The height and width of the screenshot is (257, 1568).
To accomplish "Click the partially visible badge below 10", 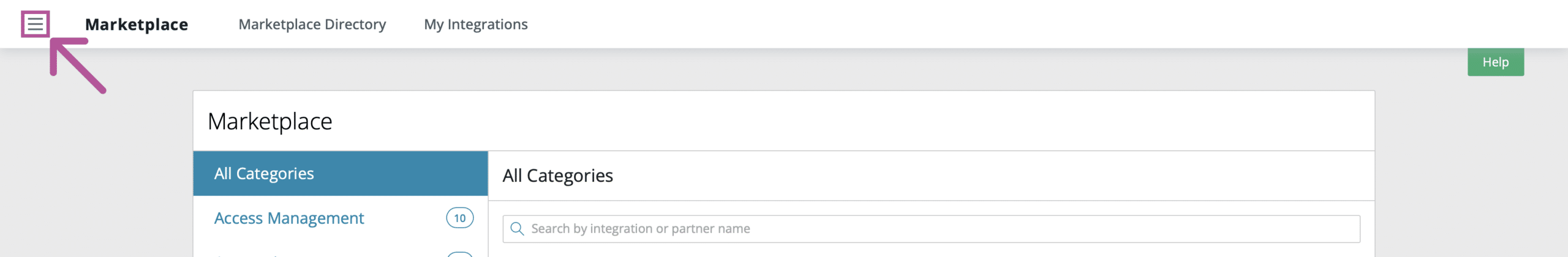I will [x=459, y=254].
